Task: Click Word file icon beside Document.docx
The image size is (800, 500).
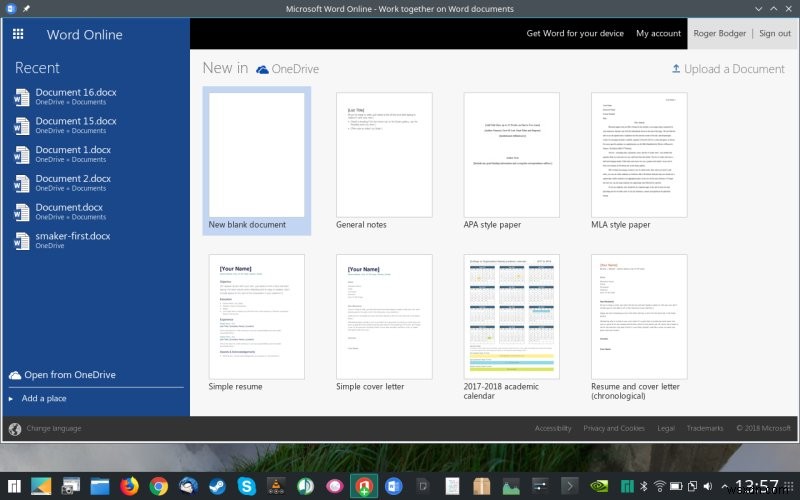Action: pos(21,212)
